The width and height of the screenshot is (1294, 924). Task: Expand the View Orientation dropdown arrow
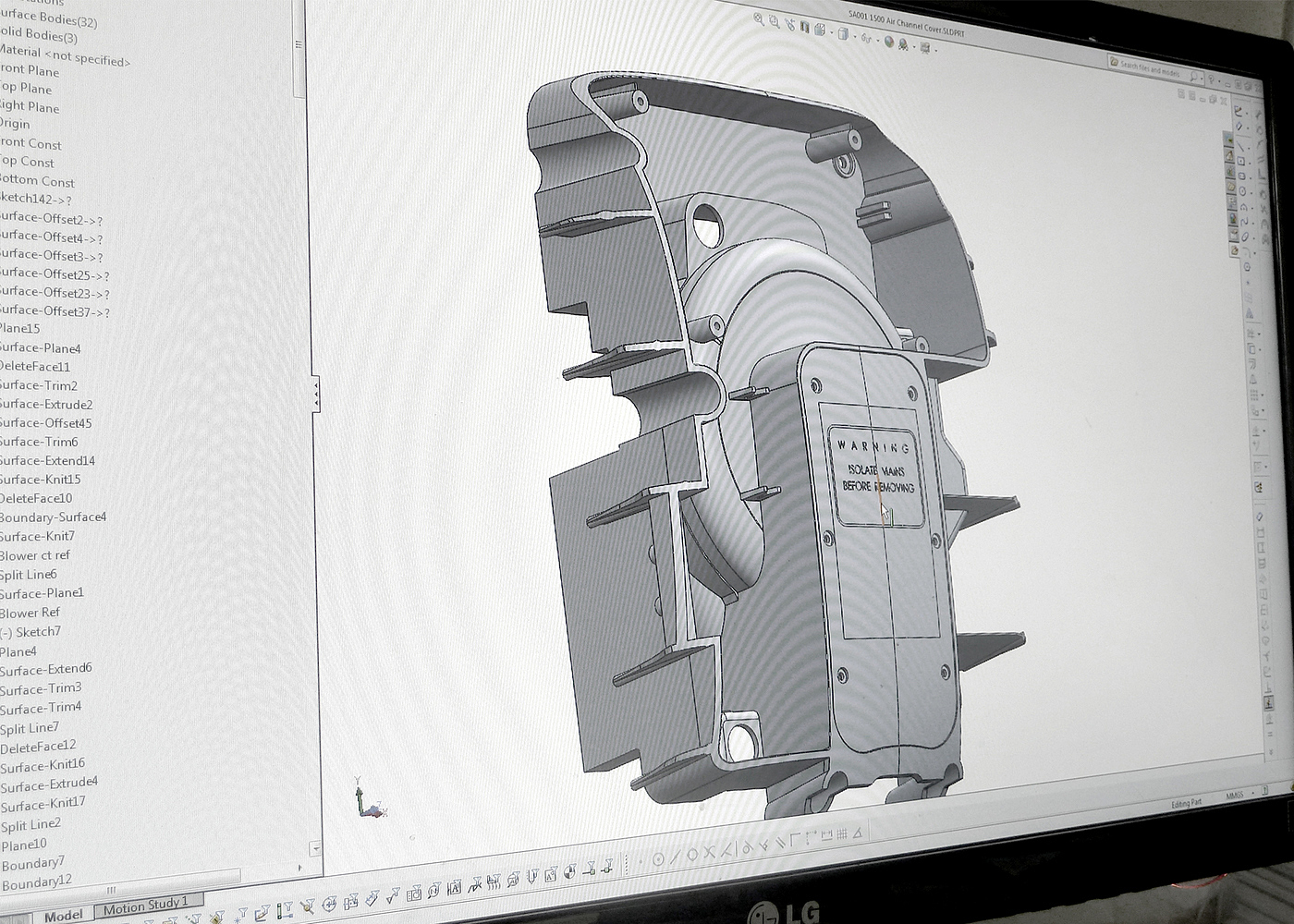[829, 33]
